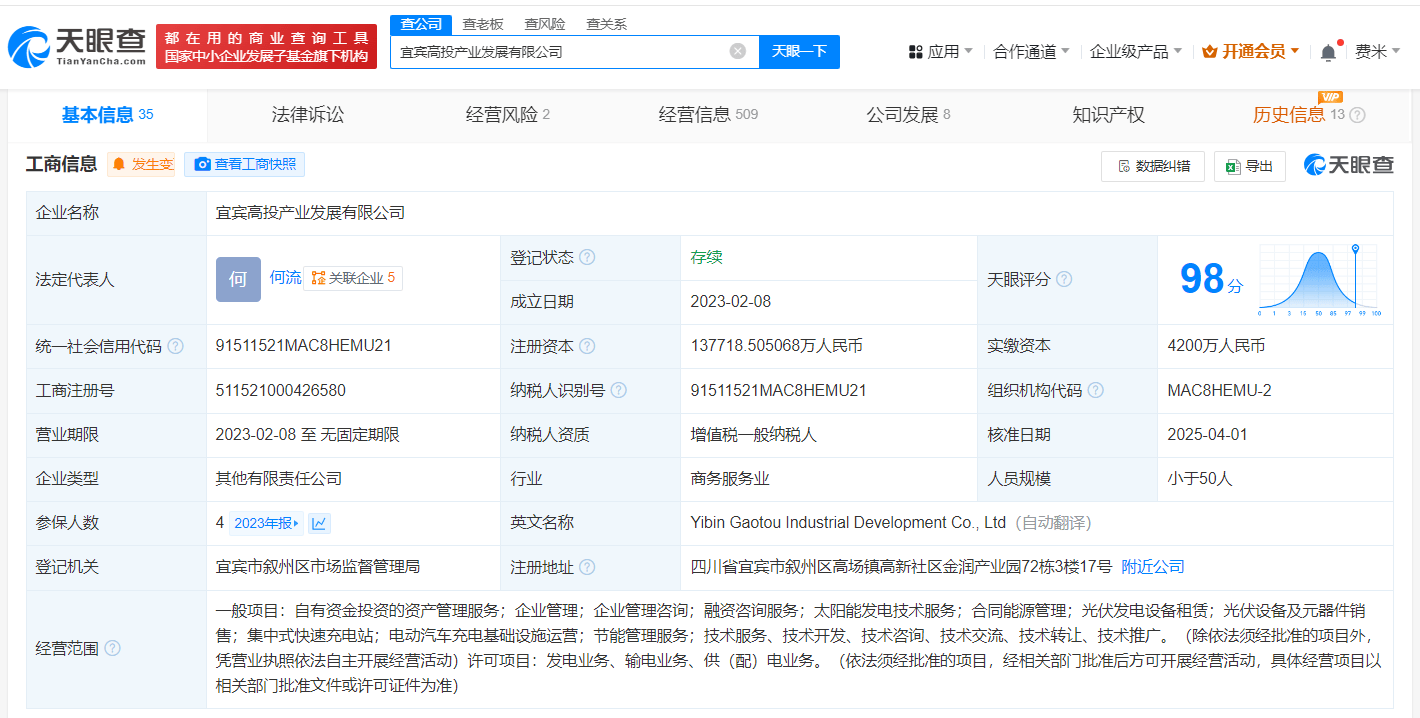The image size is (1420, 718).
Task: Open the 企业级产品 dropdown
Action: coord(1135,52)
